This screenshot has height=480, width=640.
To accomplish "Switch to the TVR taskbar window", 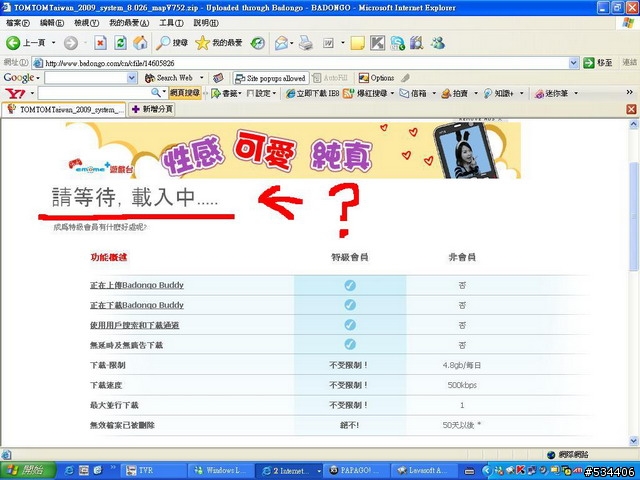I will point(154,470).
